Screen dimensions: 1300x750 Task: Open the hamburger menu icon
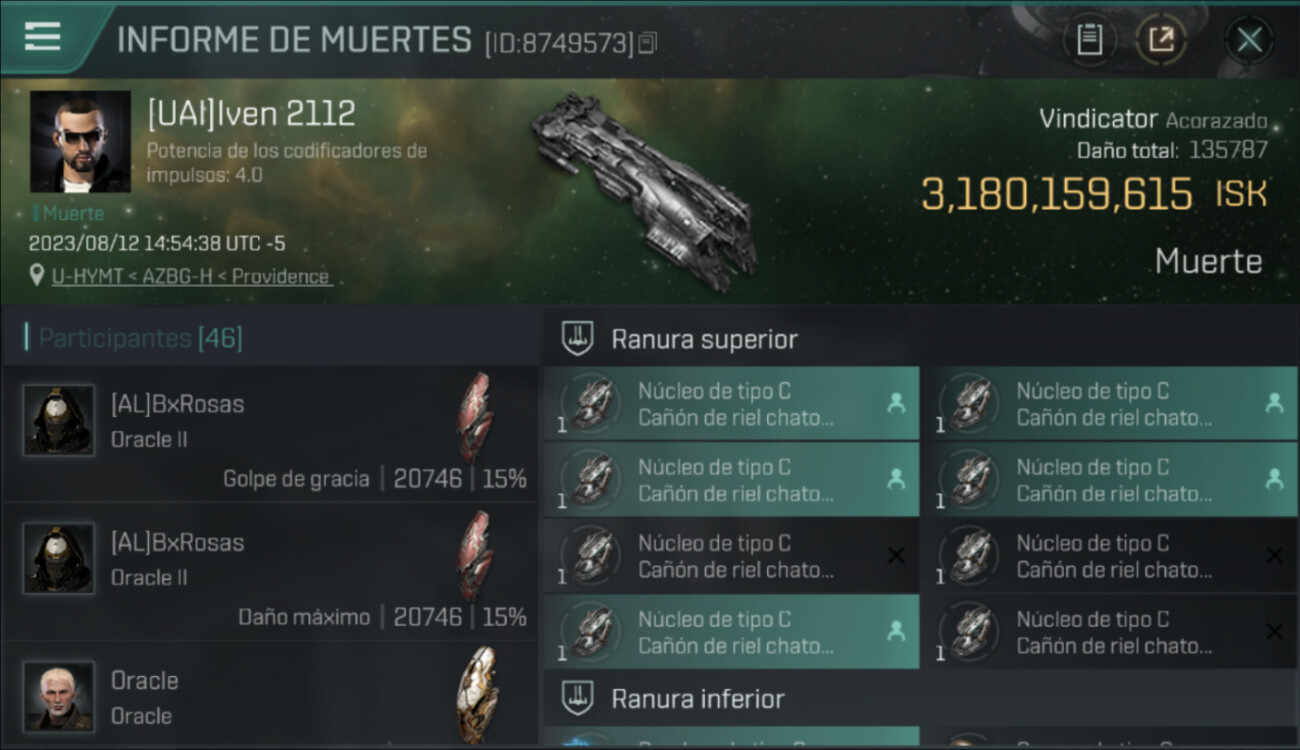pos(42,36)
